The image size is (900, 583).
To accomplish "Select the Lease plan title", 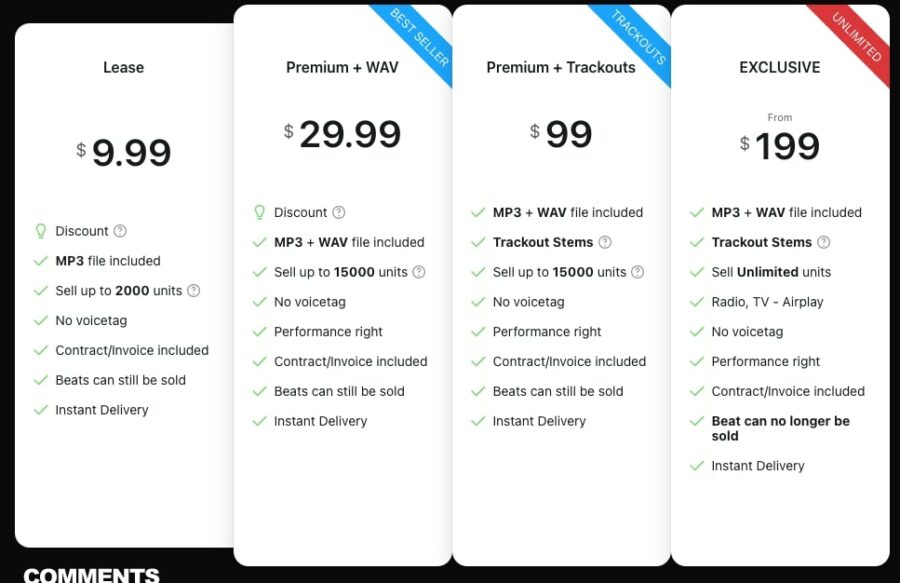I will [x=124, y=68].
